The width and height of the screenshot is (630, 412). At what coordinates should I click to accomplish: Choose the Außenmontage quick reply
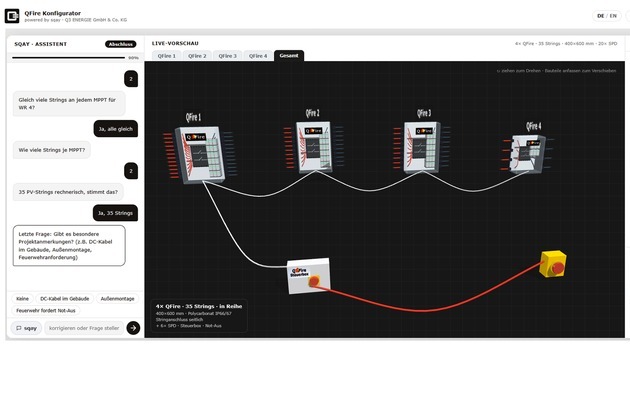click(117, 299)
